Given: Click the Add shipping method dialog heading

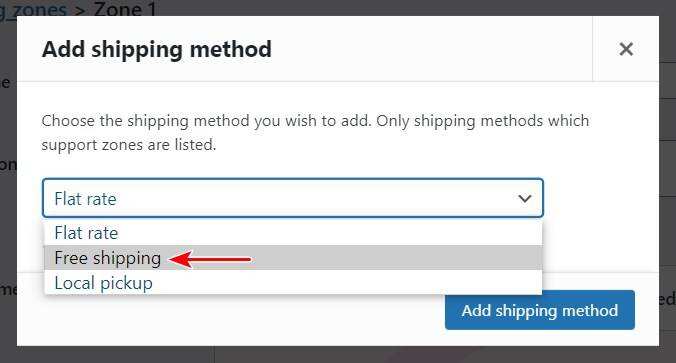Looking at the screenshot, I should pos(157,49).
